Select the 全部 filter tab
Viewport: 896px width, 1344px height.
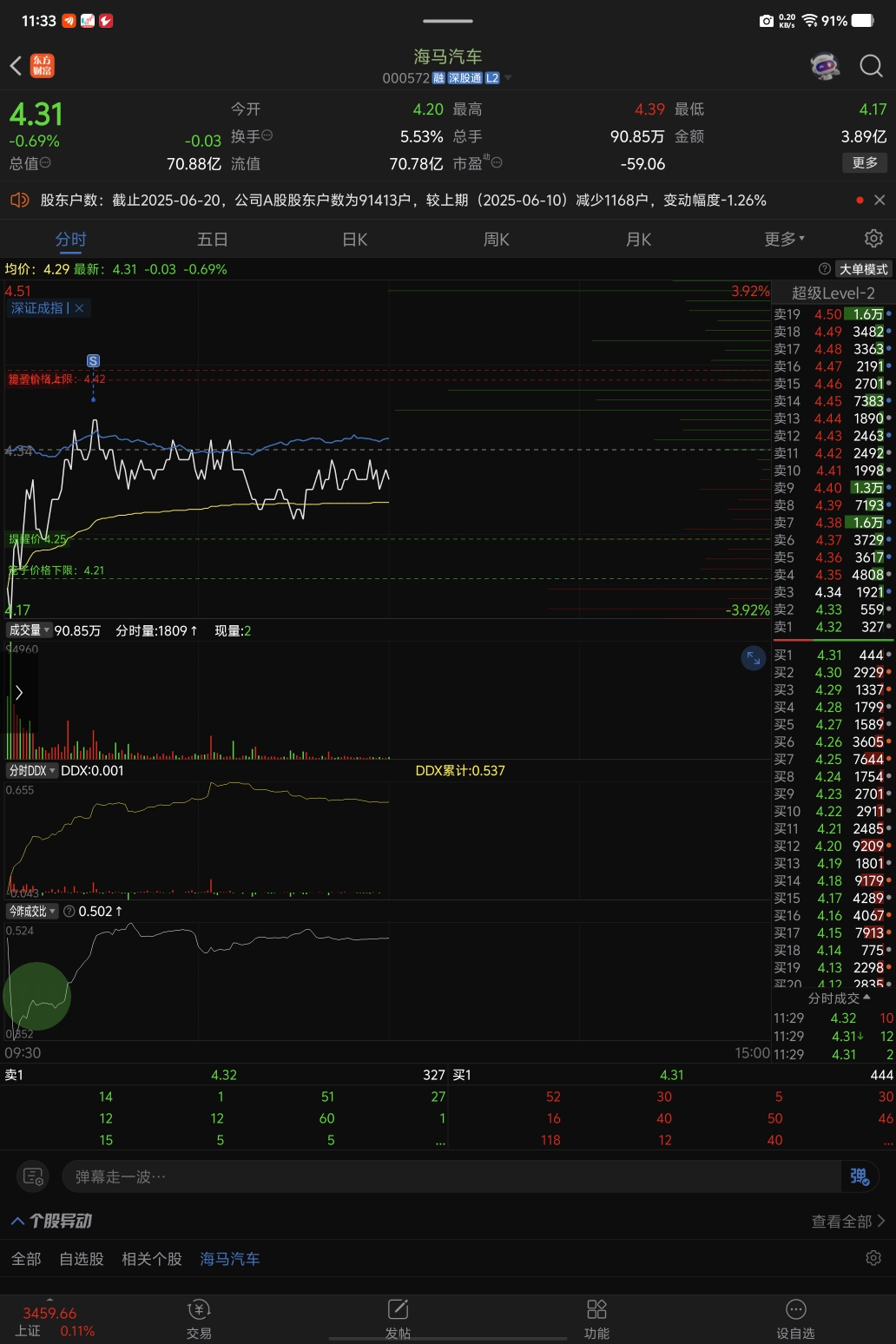tap(26, 1259)
